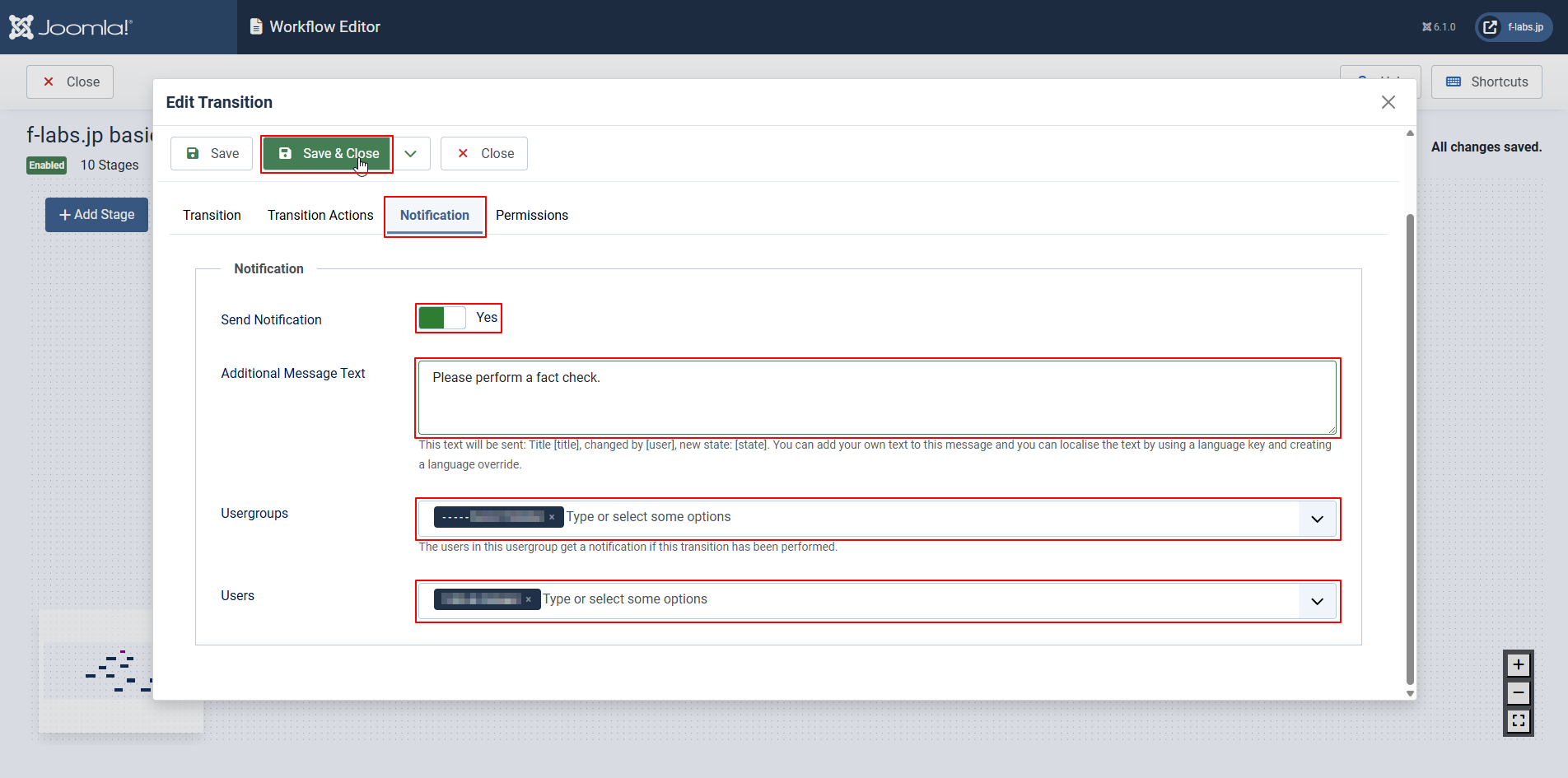
Task: Click the Joomla logo in header
Action: (x=71, y=27)
